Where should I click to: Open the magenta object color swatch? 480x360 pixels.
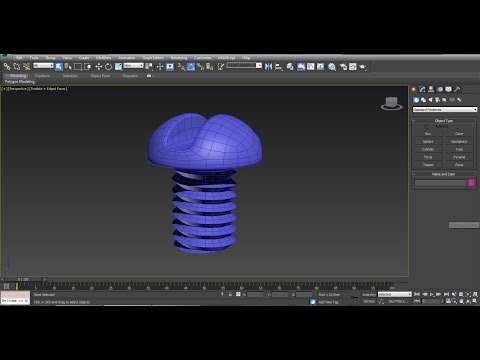[x=471, y=183]
